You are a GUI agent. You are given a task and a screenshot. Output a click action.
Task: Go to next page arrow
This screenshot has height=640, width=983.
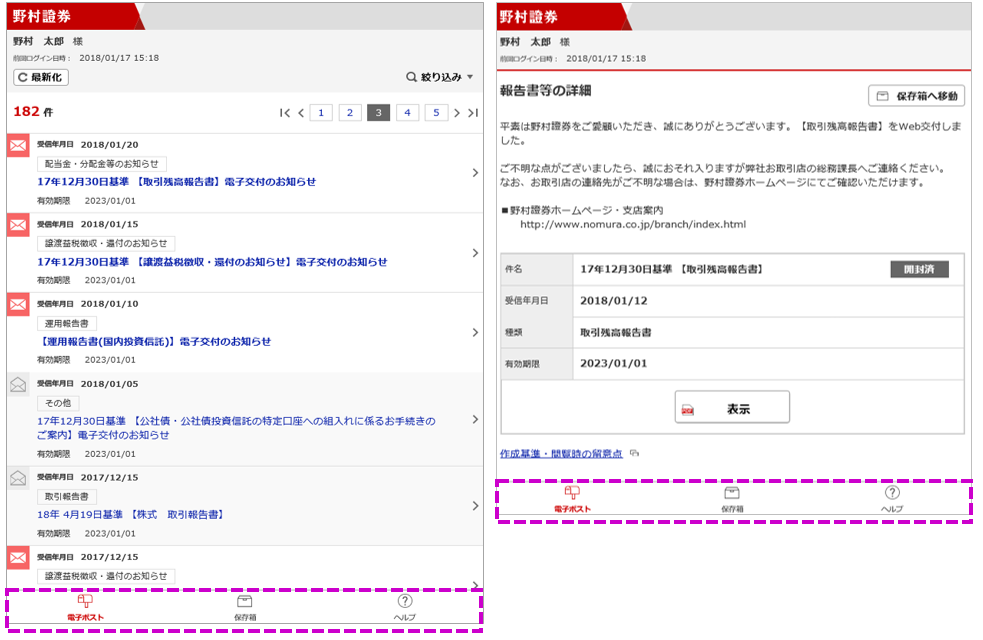point(457,113)
